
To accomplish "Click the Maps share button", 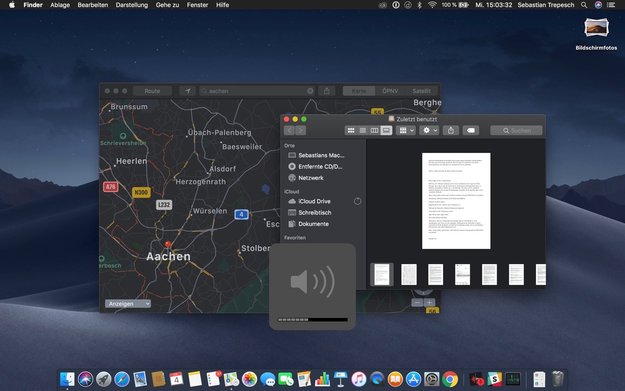I will click(x=326, y=91).
